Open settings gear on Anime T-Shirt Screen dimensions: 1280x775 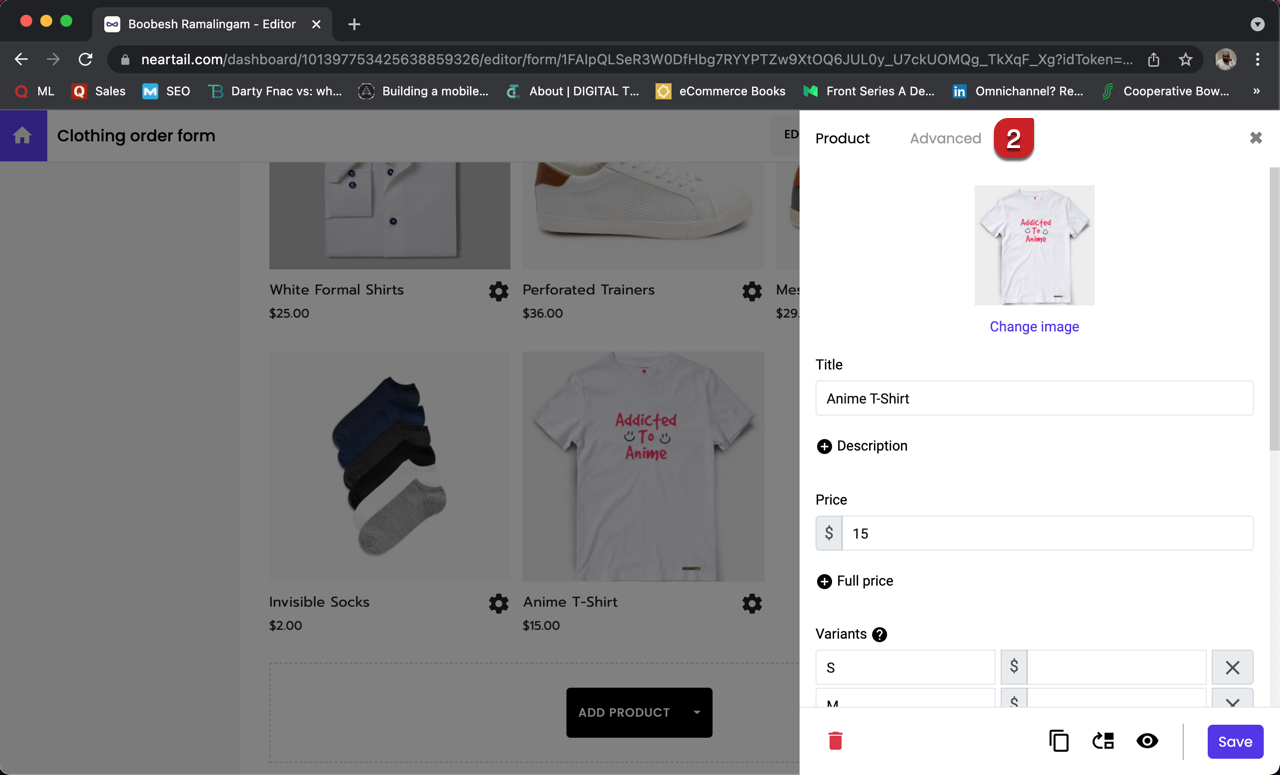[752, 603]
